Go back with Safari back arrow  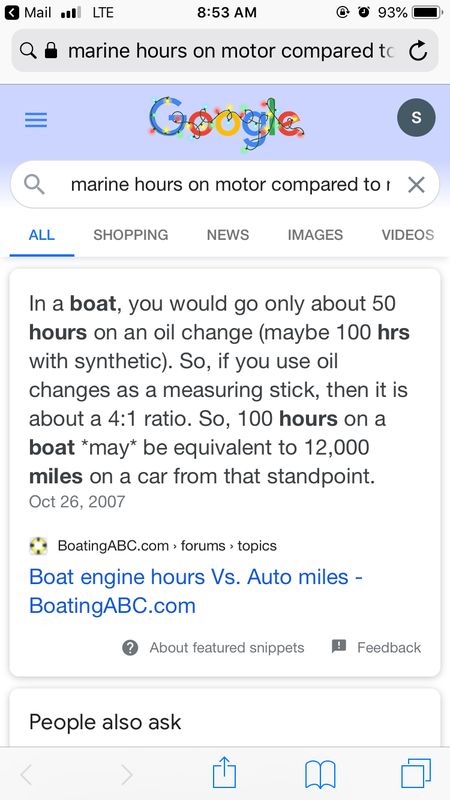tap(28, 775)
